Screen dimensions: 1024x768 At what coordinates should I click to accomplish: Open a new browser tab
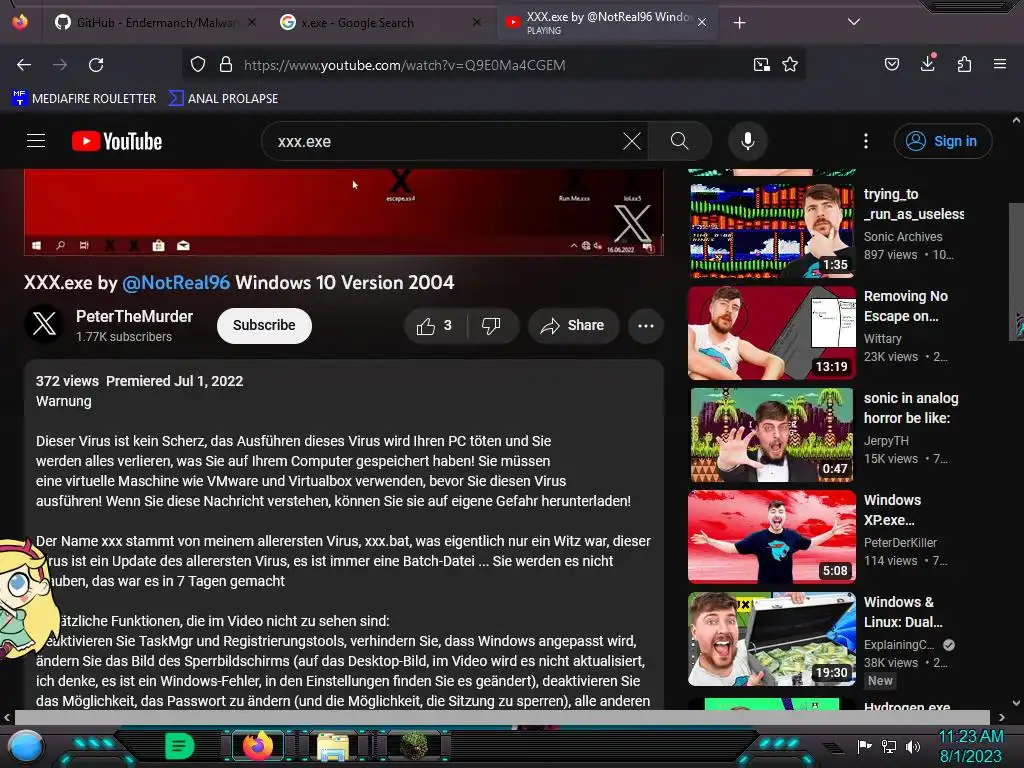739,23
